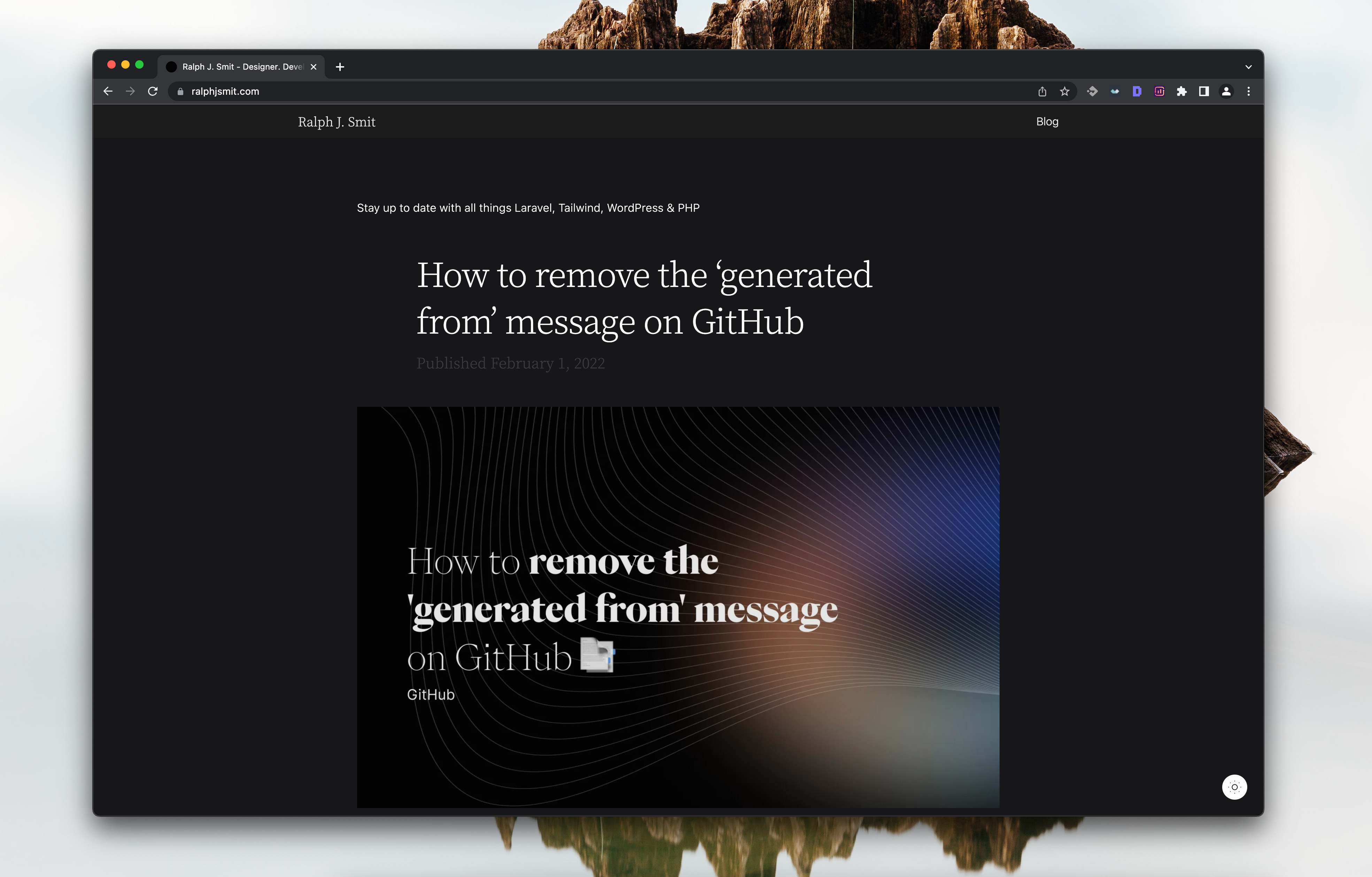Click the share page icon in address bar
Viewport: 1372px width, 877px height.
click(1042, 92)
